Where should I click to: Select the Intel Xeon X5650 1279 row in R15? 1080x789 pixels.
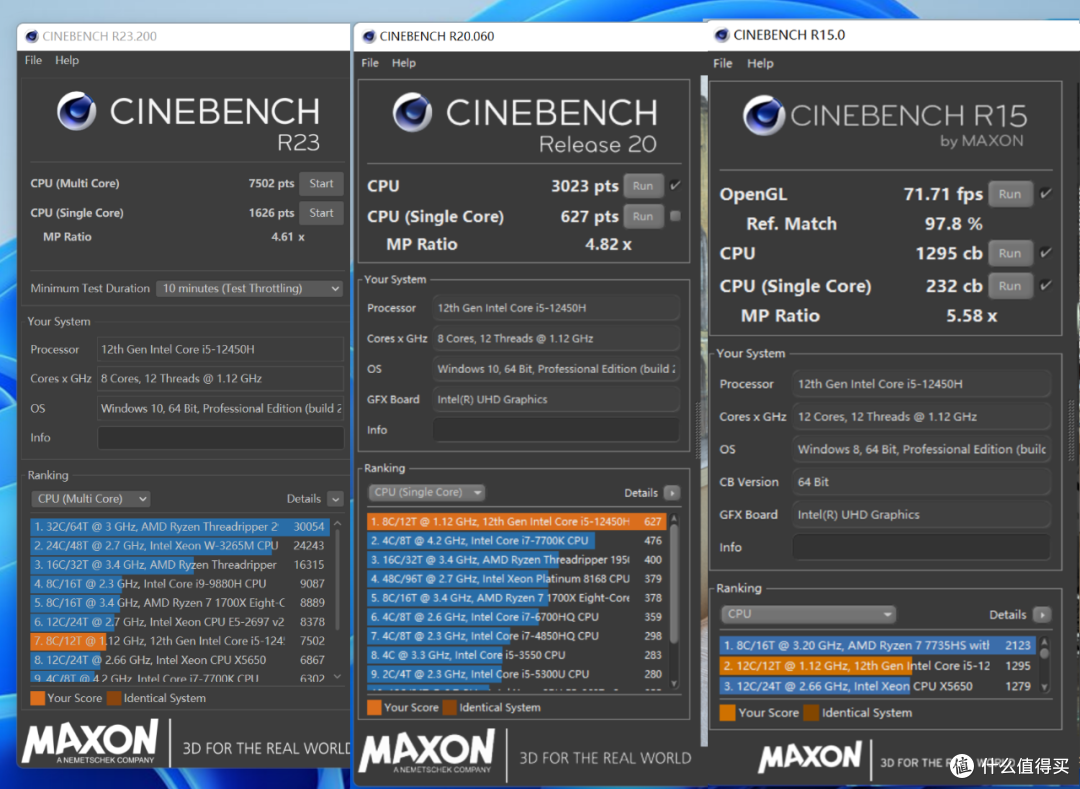click(x=878, y=686)
